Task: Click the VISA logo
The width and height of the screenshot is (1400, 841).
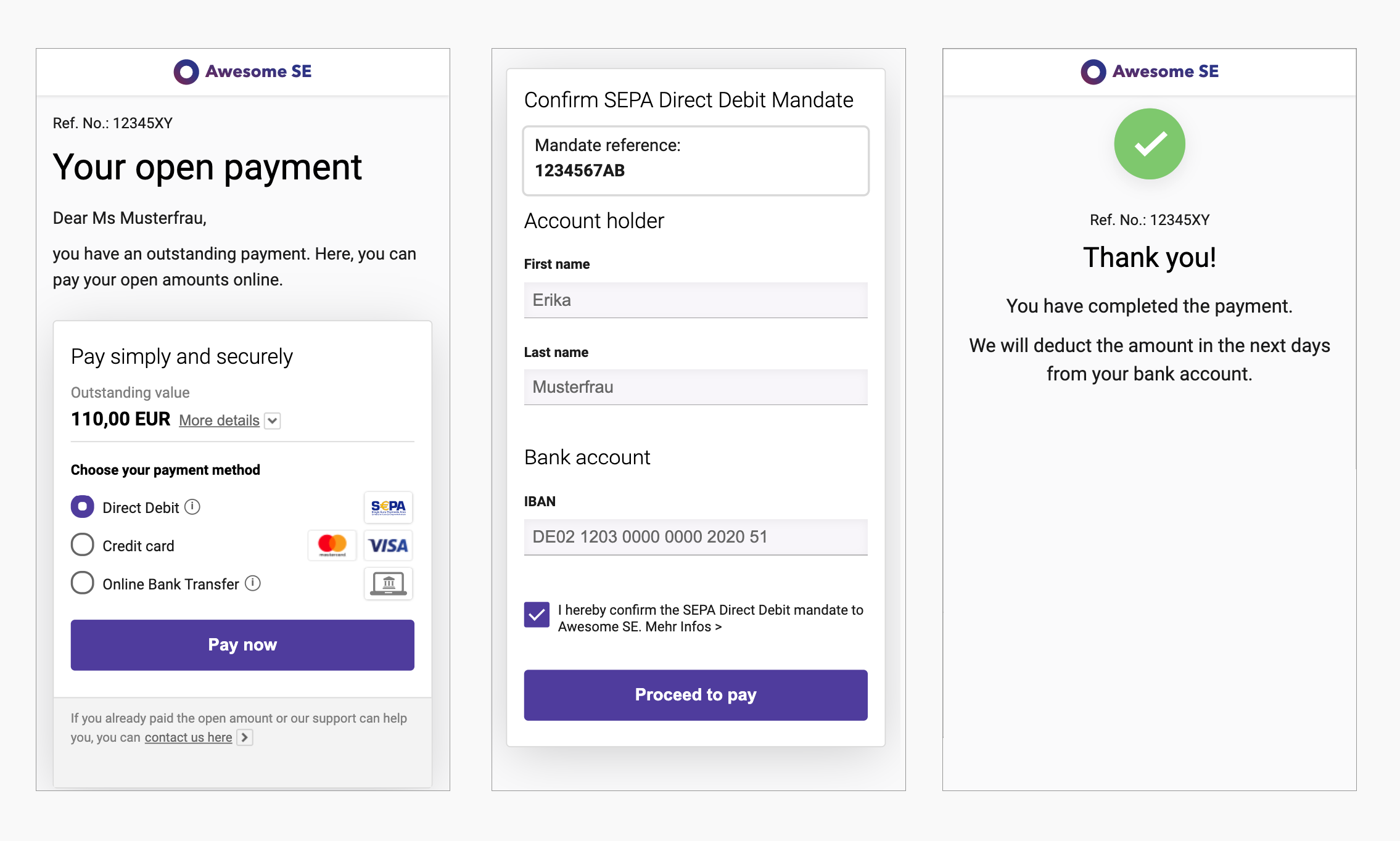Action: point(388,545)
